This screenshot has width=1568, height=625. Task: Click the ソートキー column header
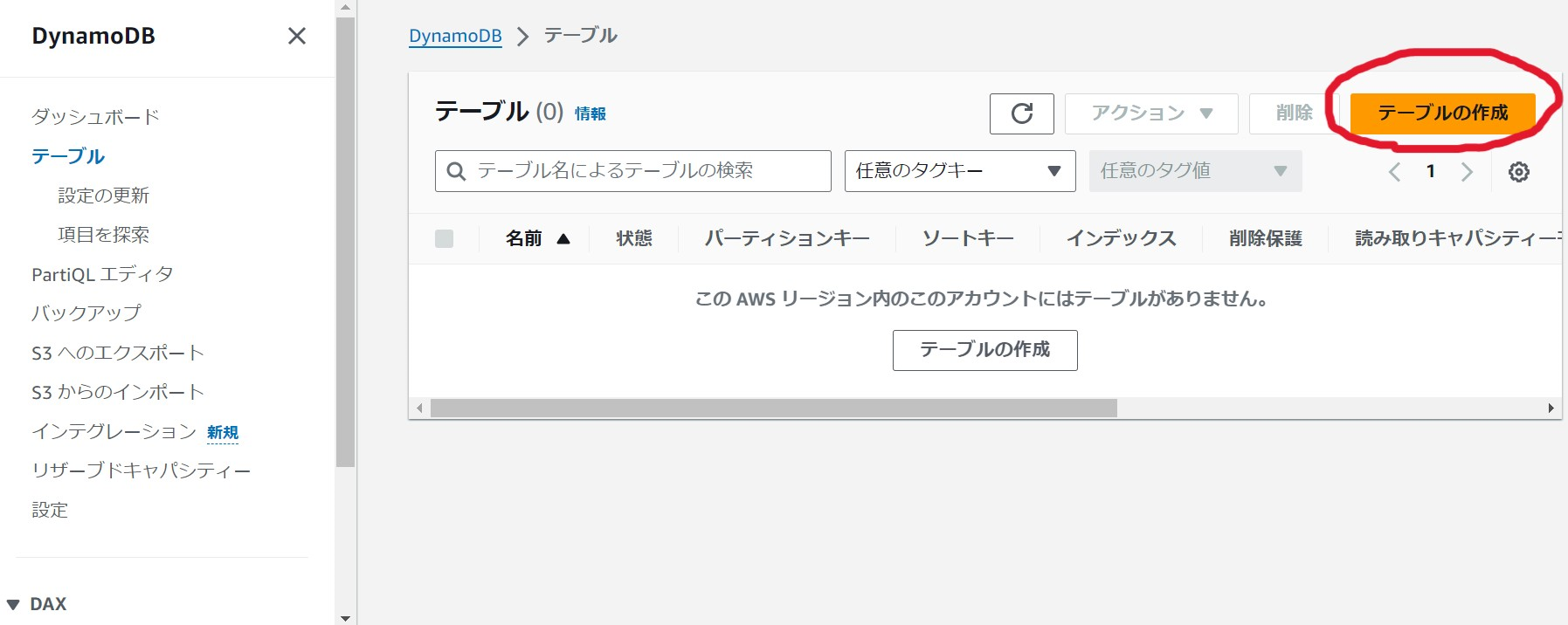click(968, 238)
